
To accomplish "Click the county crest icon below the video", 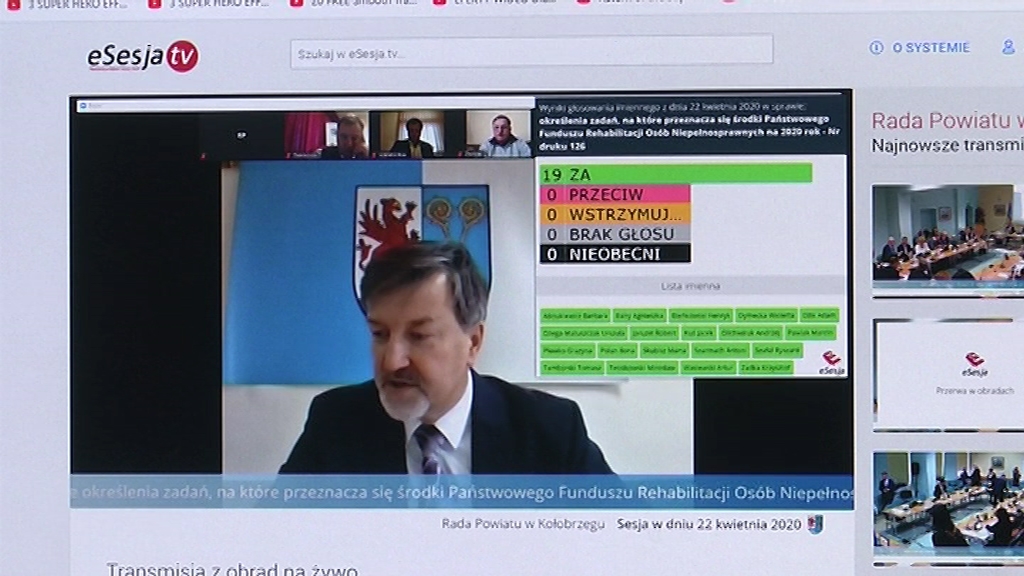I will pyautogui.click(x=816, y=524).
